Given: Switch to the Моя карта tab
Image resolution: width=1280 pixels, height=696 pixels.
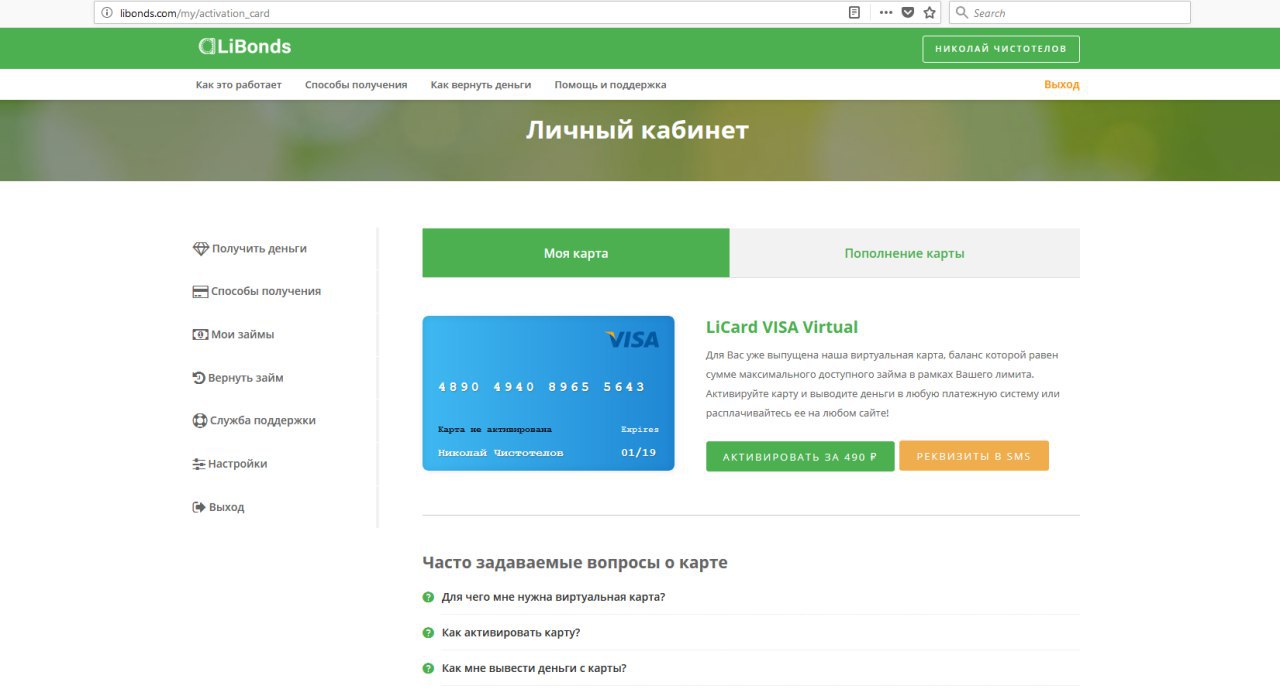Looking at the screenshot, I should [x=576, y=253].
